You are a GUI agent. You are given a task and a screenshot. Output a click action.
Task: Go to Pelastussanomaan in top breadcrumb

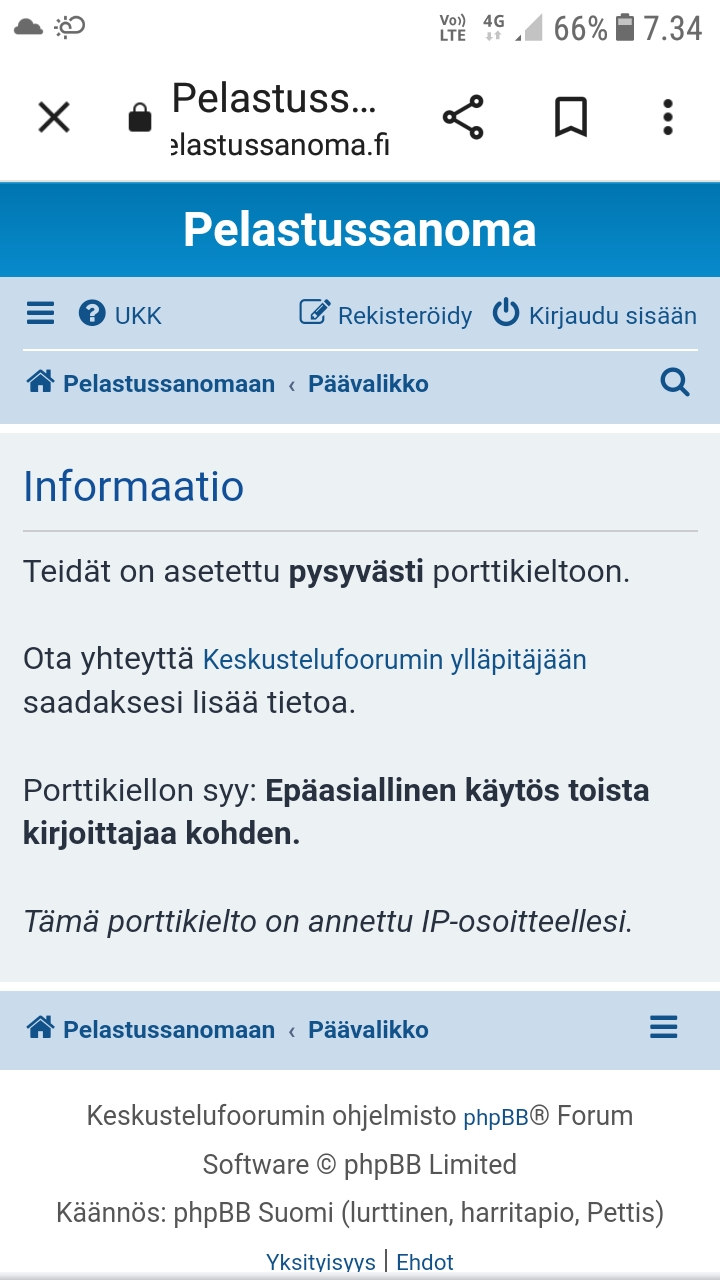151,384
